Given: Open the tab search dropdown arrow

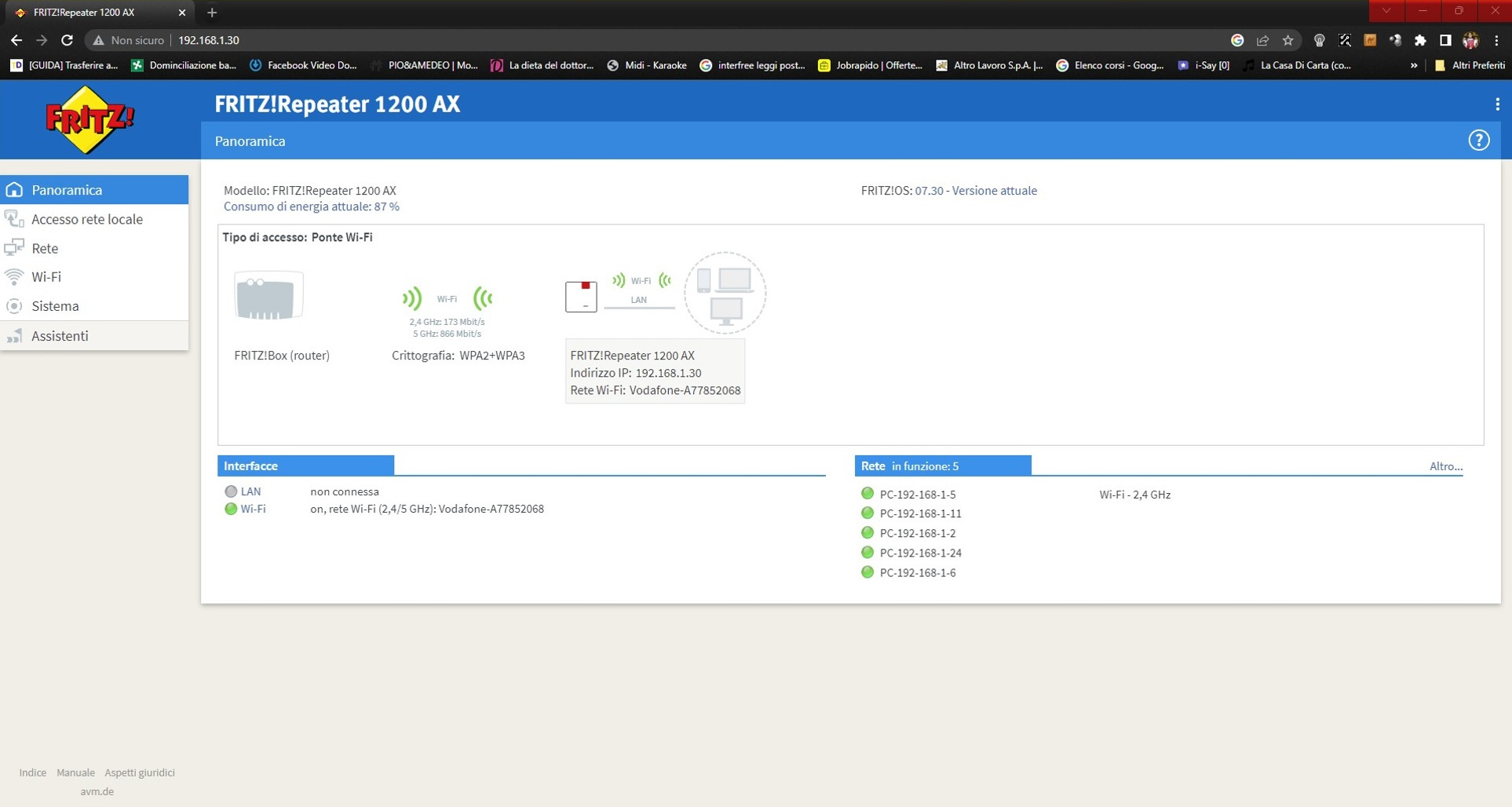Looking at the screenshot, I should click(x=1386, y=11).
